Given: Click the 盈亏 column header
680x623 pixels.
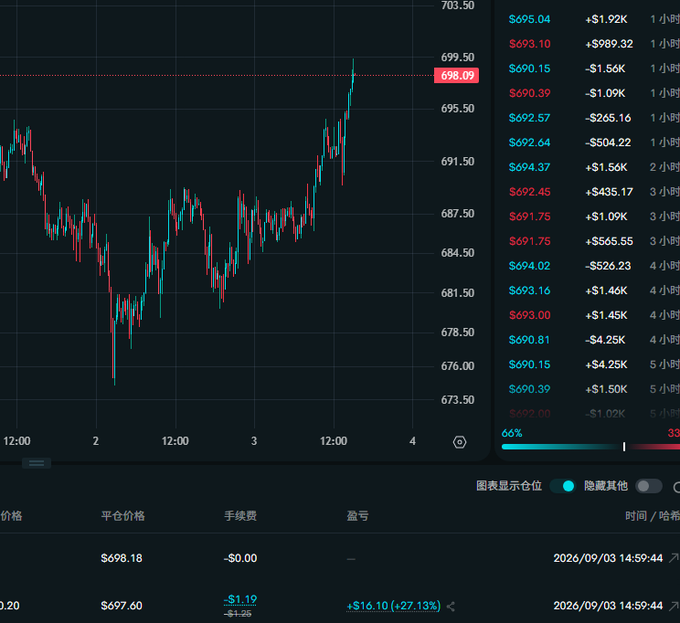Looking at the screenshot, I should coord(358,515).
